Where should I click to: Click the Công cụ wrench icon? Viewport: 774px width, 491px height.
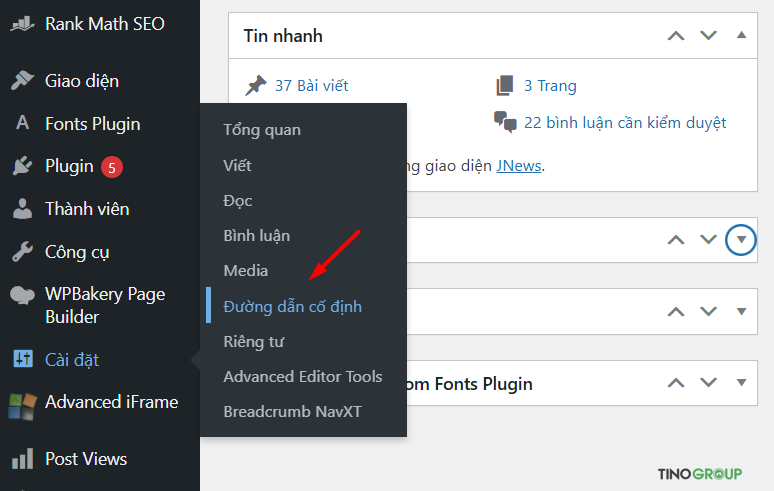(x=22, y=252)
